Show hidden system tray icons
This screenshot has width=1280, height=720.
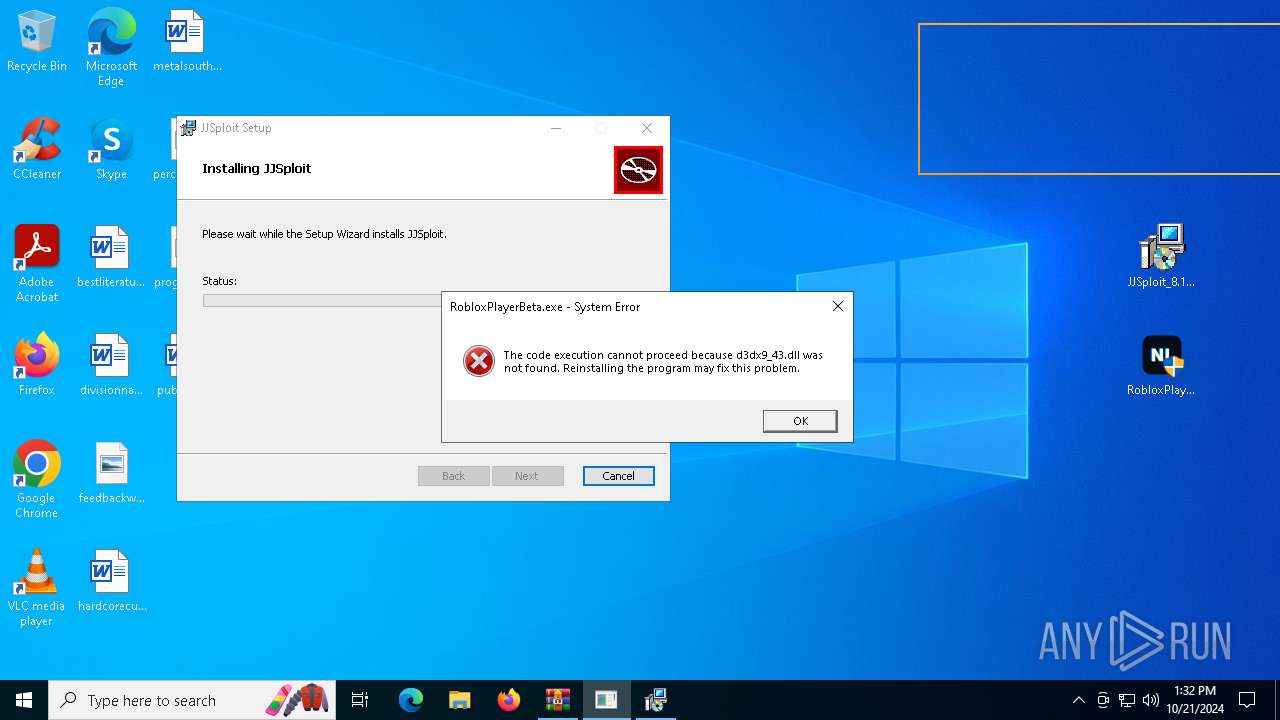(x=1078, y=700)
